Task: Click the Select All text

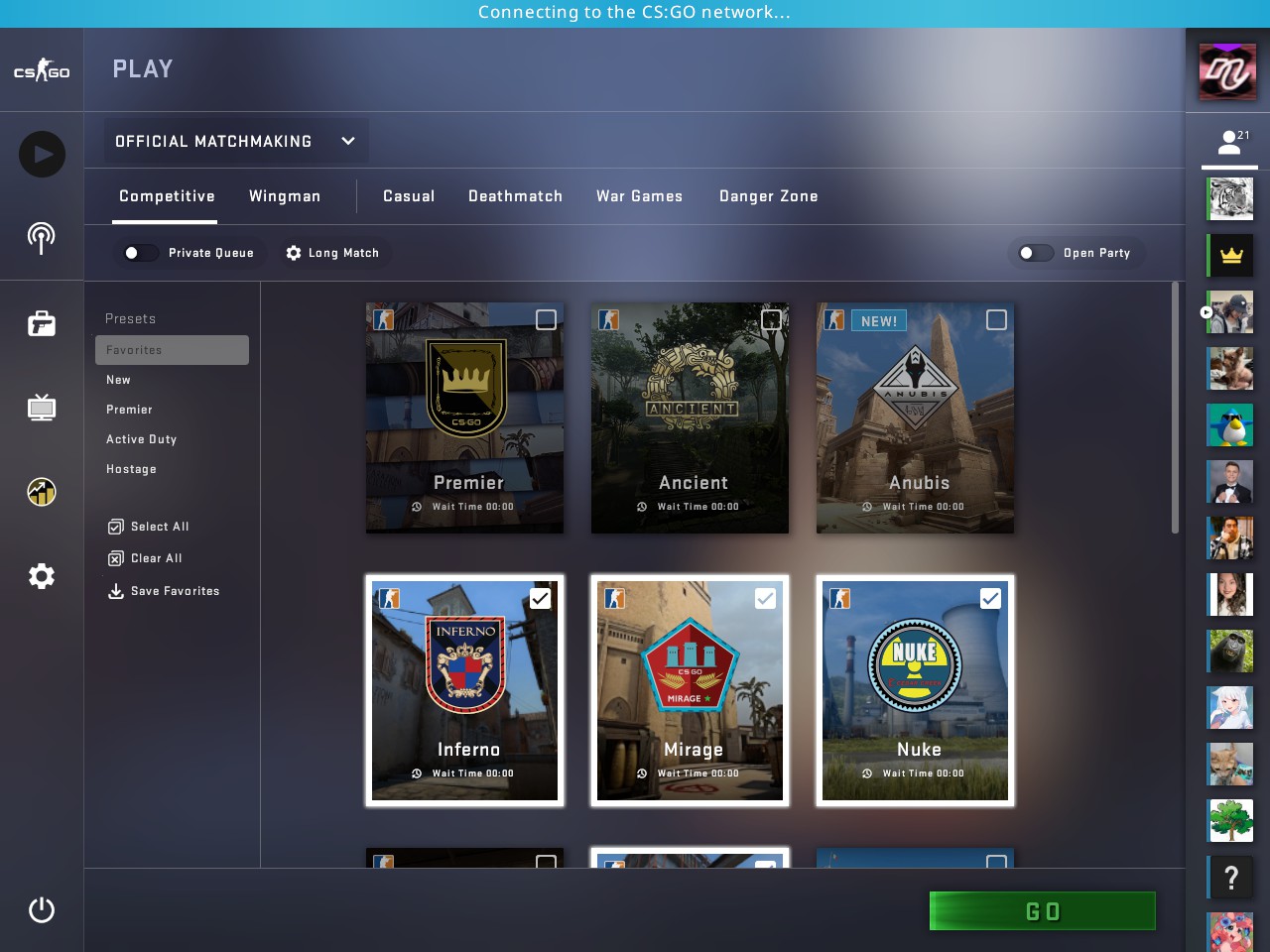Action: (x=160, y=527)
